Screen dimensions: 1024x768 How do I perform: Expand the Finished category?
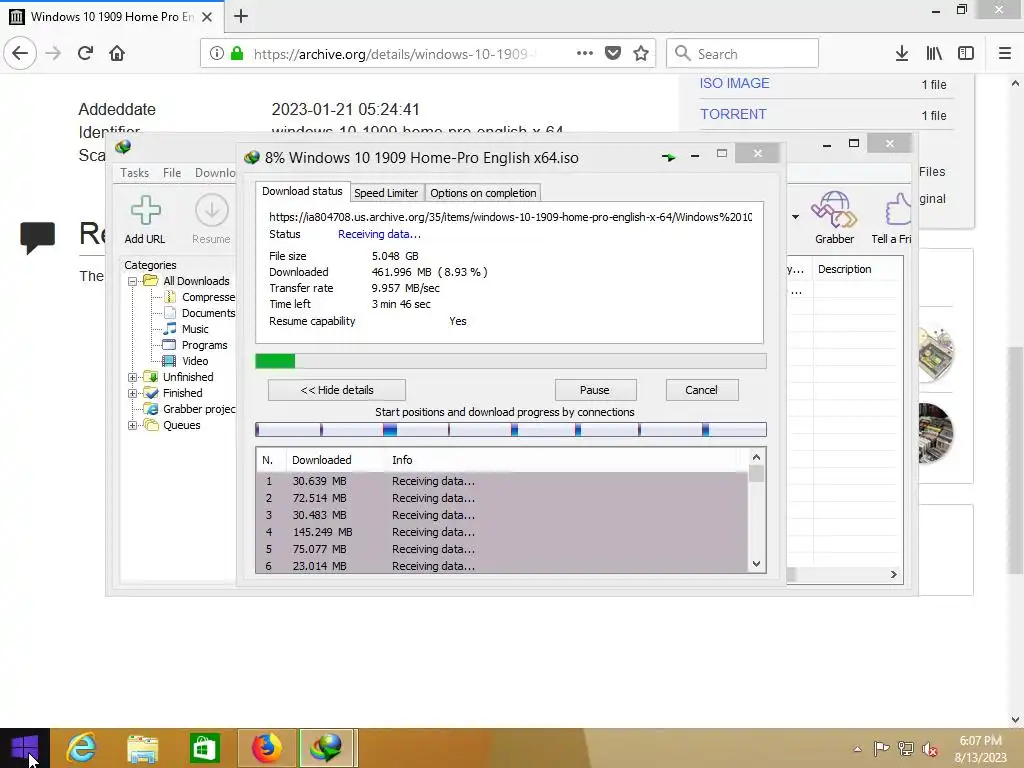point(133,393)
